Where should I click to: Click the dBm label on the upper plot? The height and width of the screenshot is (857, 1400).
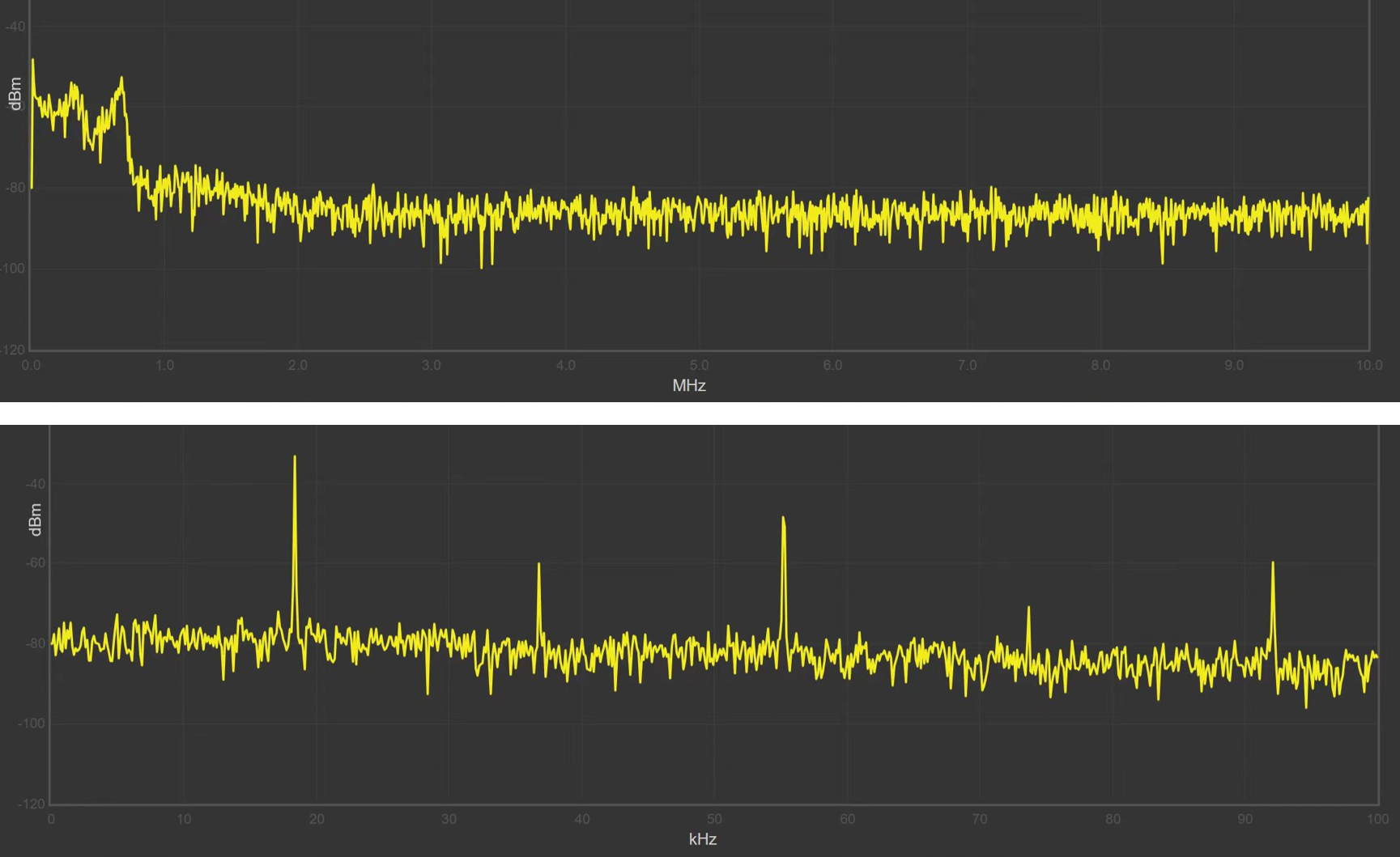tap(15, 93)
